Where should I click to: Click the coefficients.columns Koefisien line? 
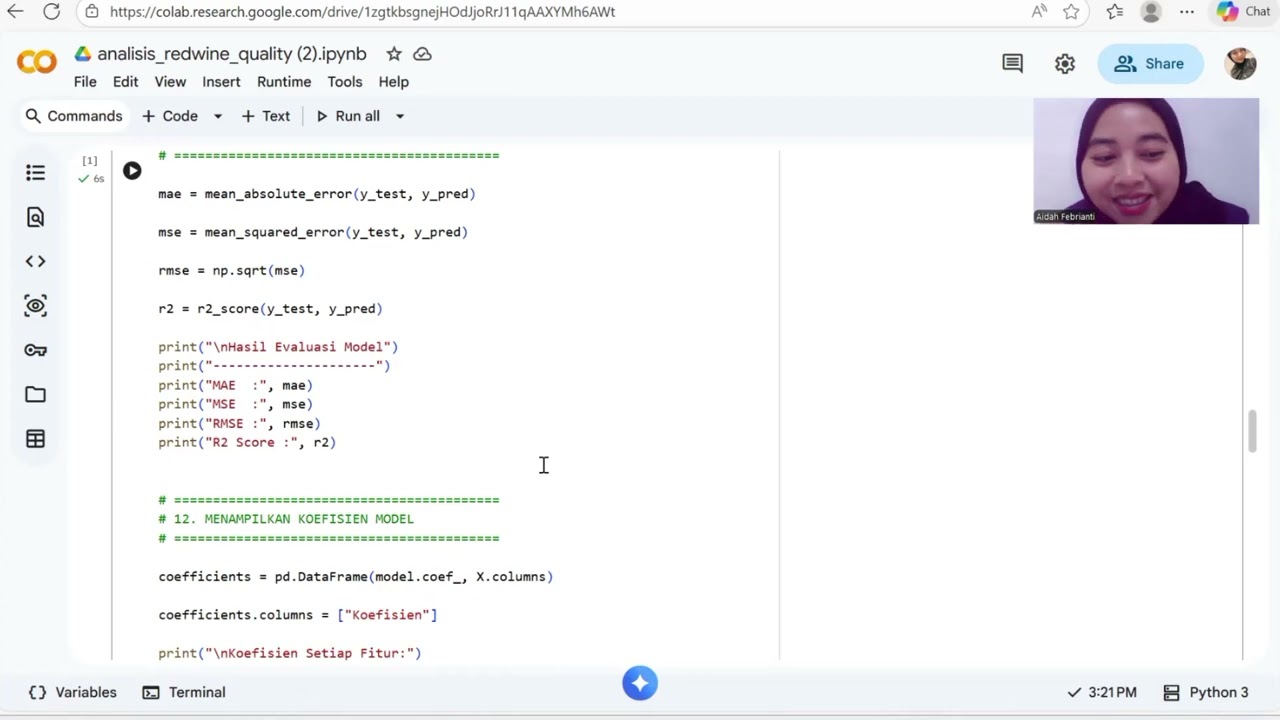coord(297,615)
